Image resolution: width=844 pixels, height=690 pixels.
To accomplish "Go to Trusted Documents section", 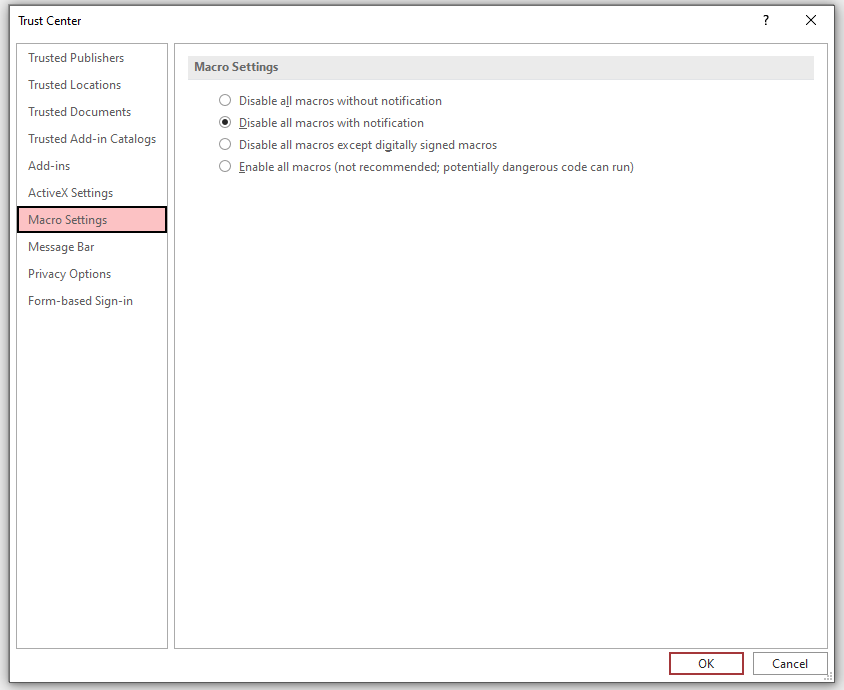I will pyautogui.click(x=92, y=111).
